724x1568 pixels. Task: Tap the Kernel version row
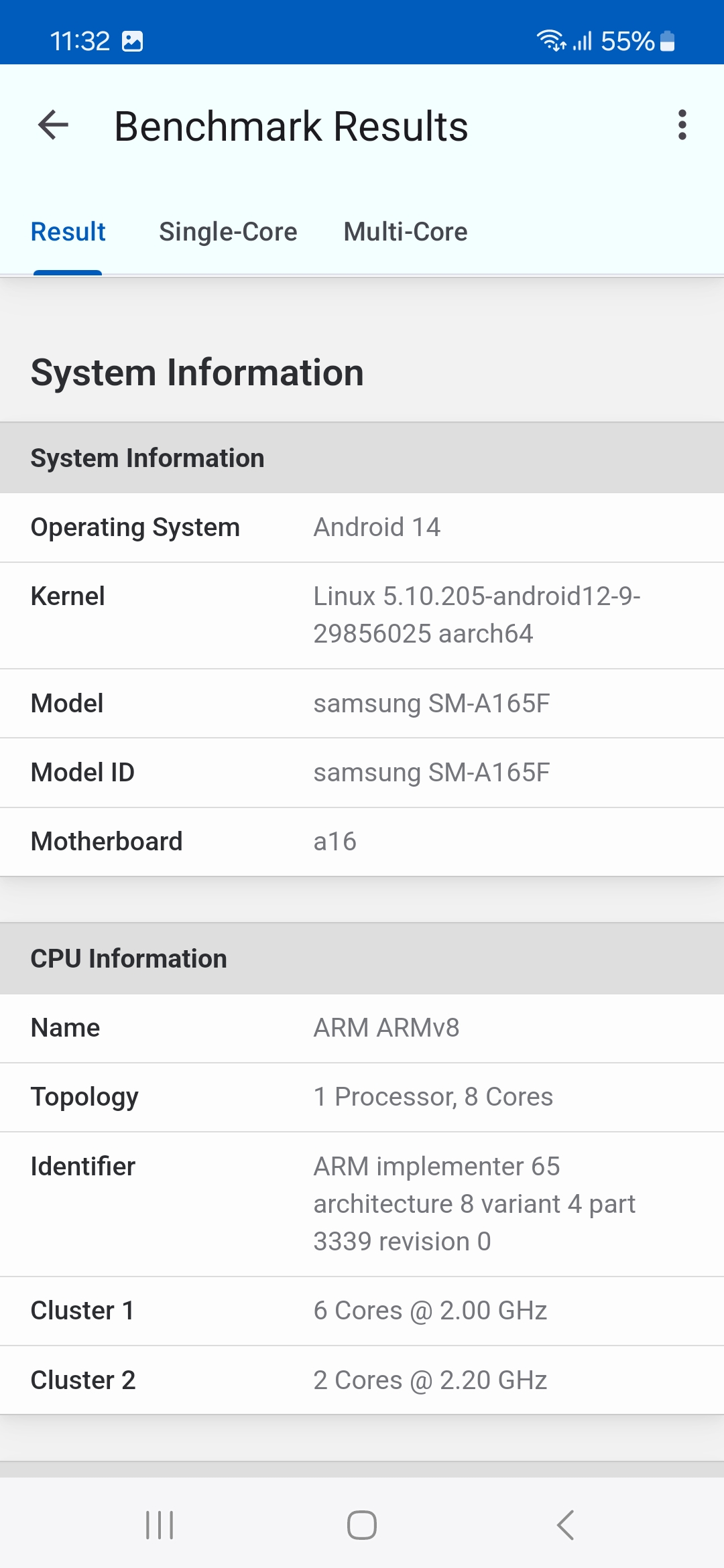click(362, 615)
